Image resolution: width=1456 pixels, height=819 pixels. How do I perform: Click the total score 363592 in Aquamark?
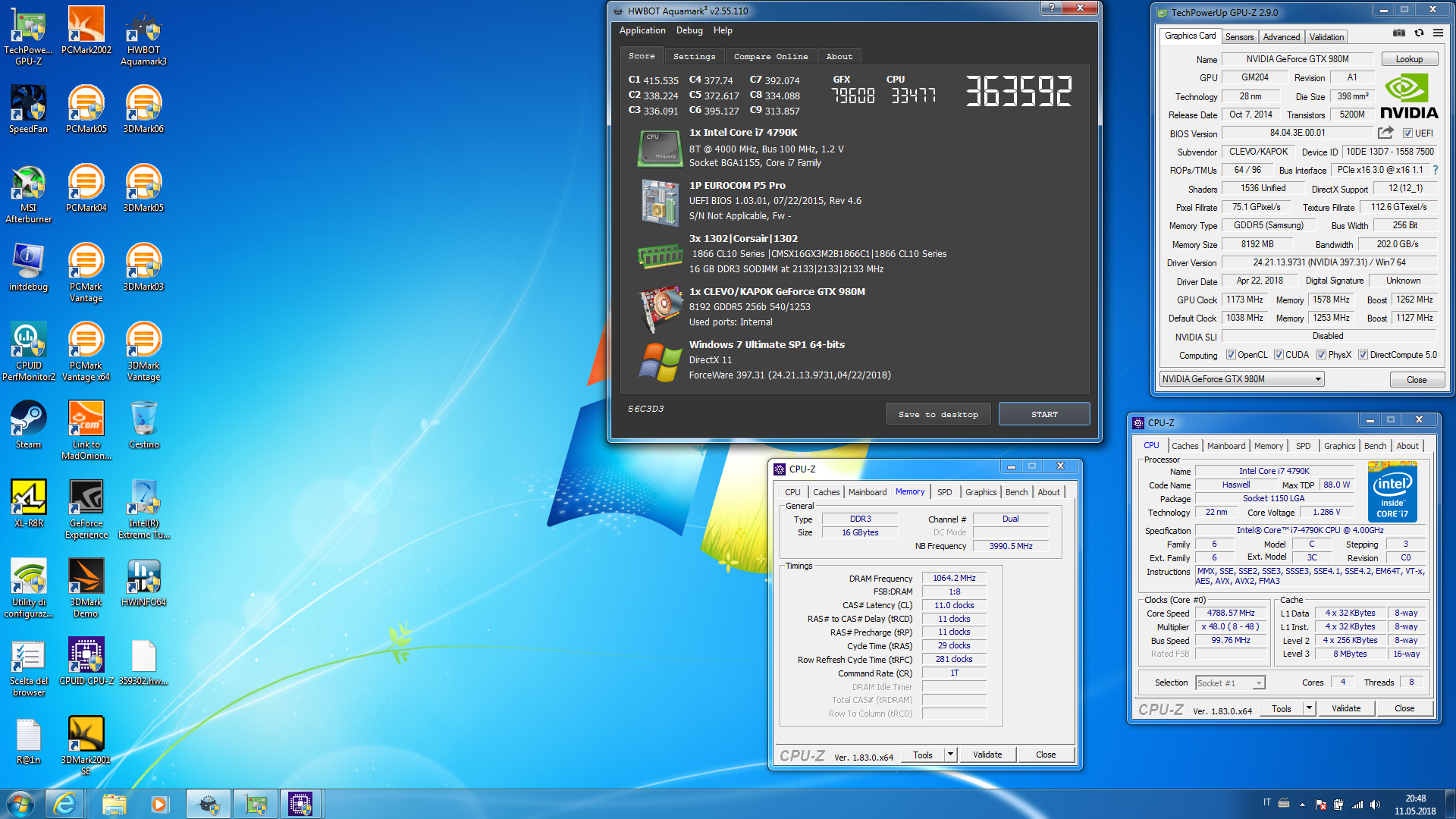pyautogui.click(x=1018, y=91)
